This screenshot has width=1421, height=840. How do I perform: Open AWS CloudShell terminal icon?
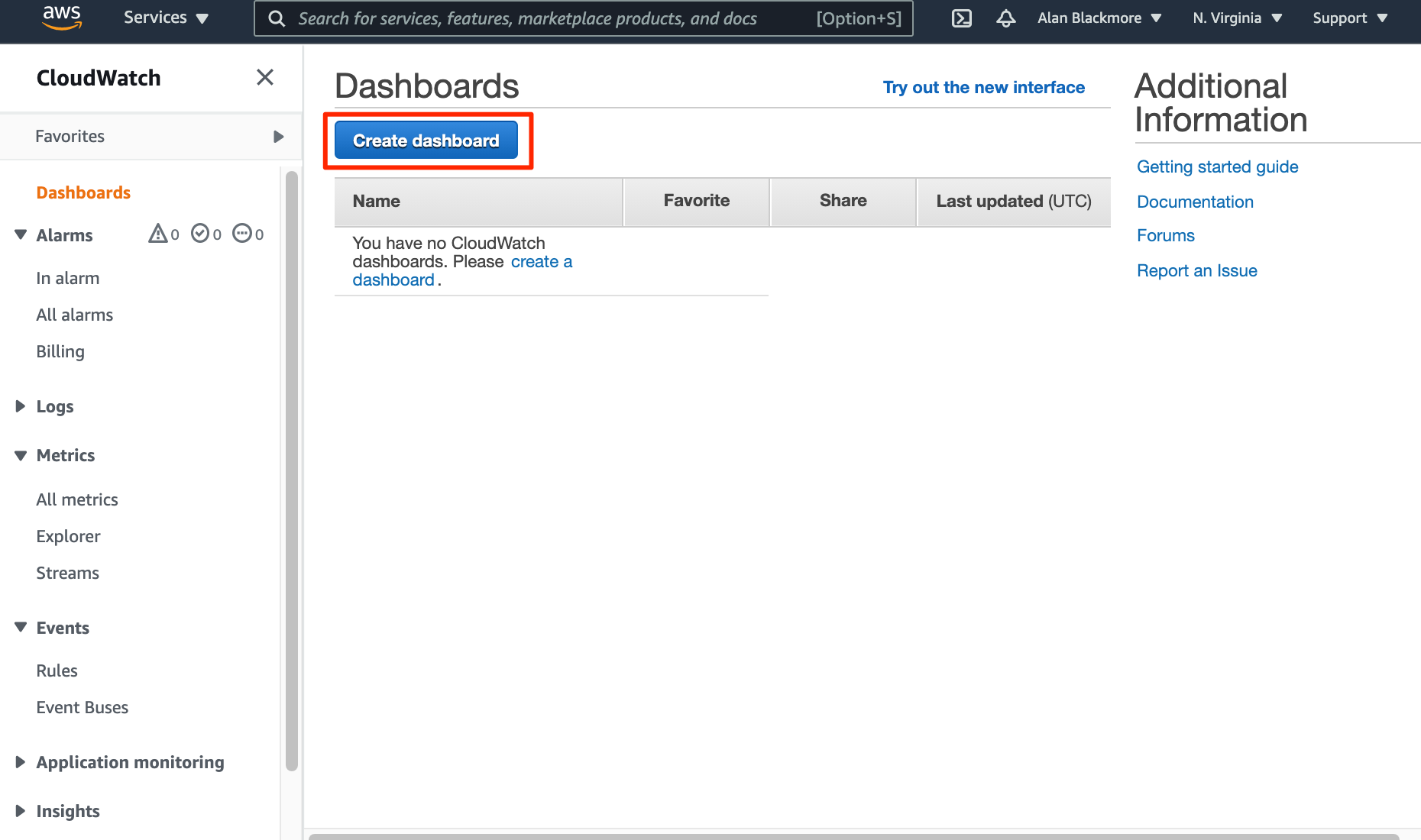(961, 18)
